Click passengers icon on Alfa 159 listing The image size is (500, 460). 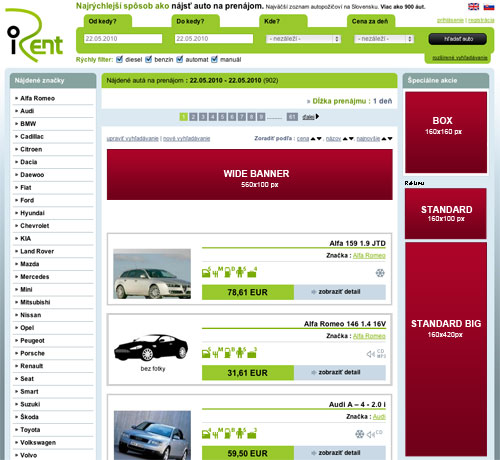[240, 272]
